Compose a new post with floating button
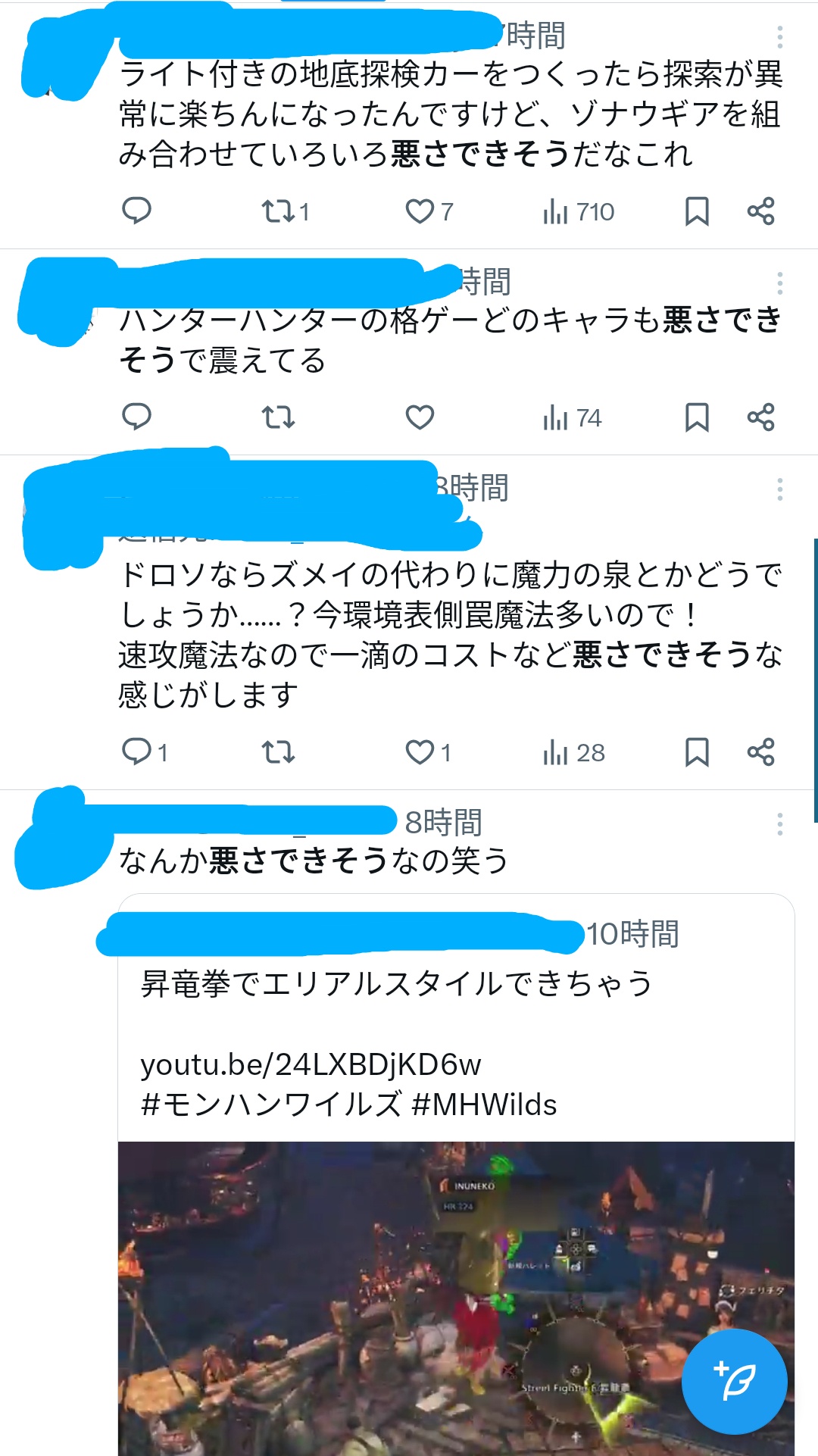Image resolution: width=818 pixels, height=1456 pixels. [x=734, y=1381]
